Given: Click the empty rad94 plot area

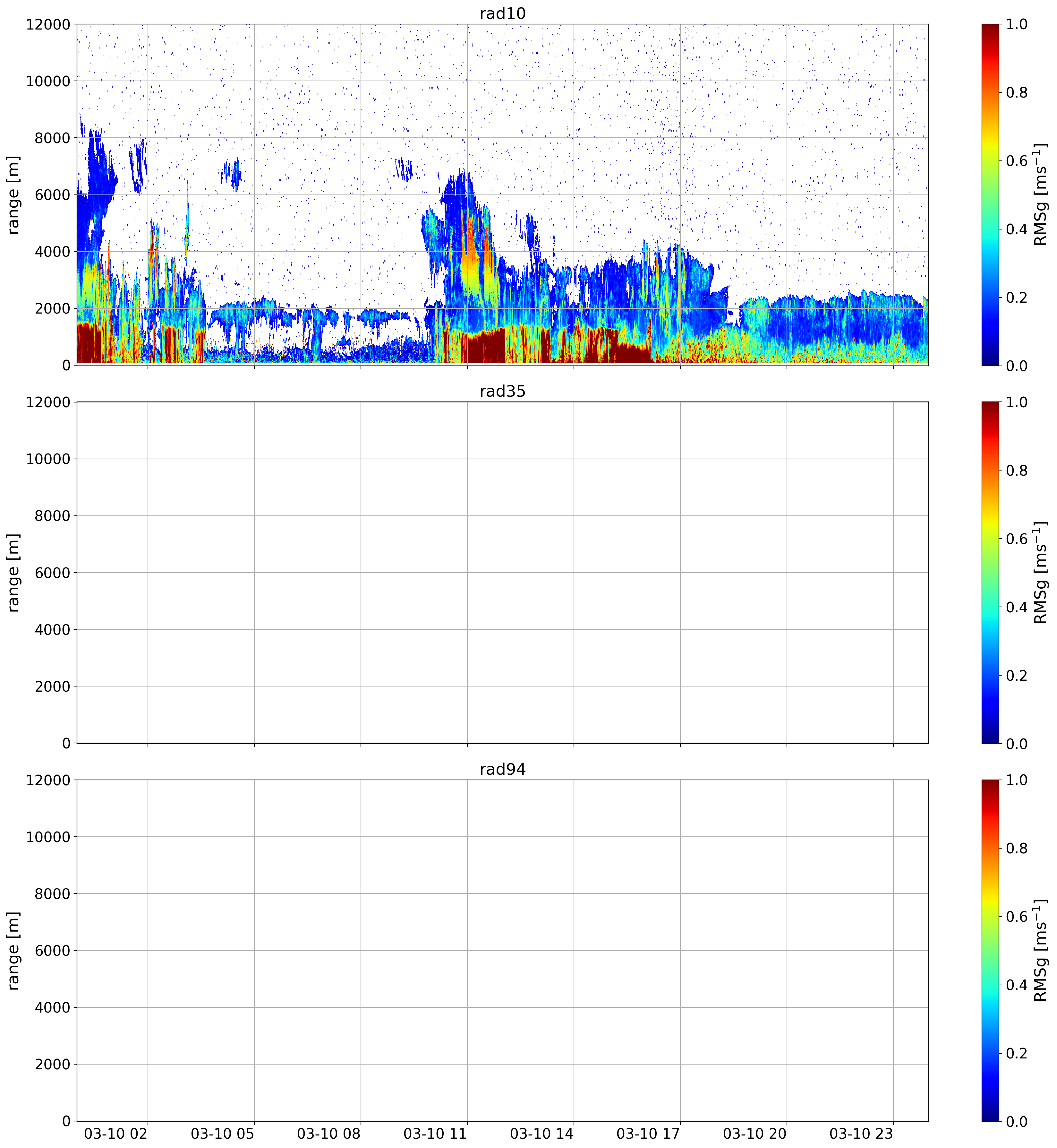Looking at the screenshot, I should (502, 951).
